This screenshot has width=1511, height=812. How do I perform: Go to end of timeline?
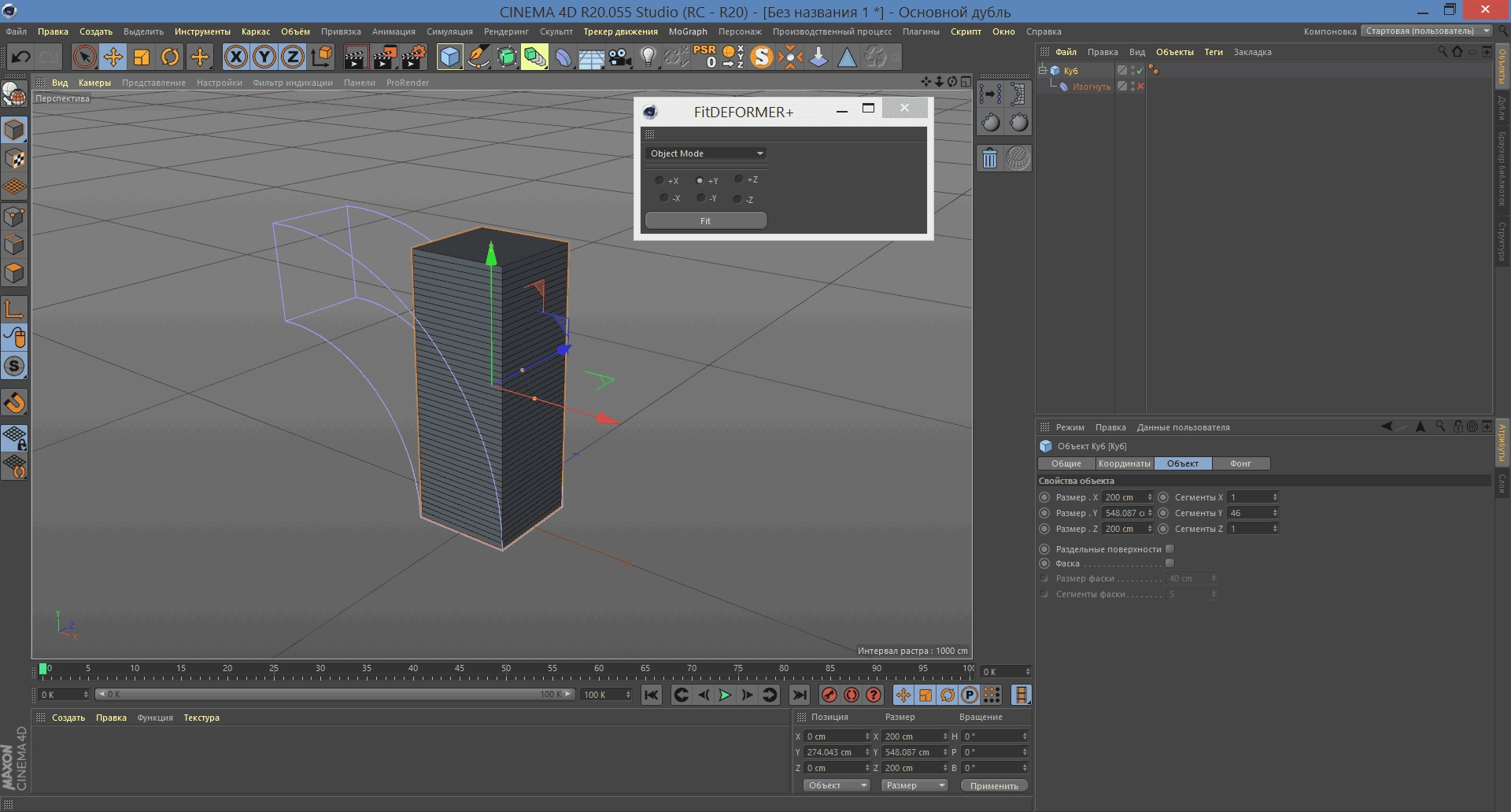[799, 695]
